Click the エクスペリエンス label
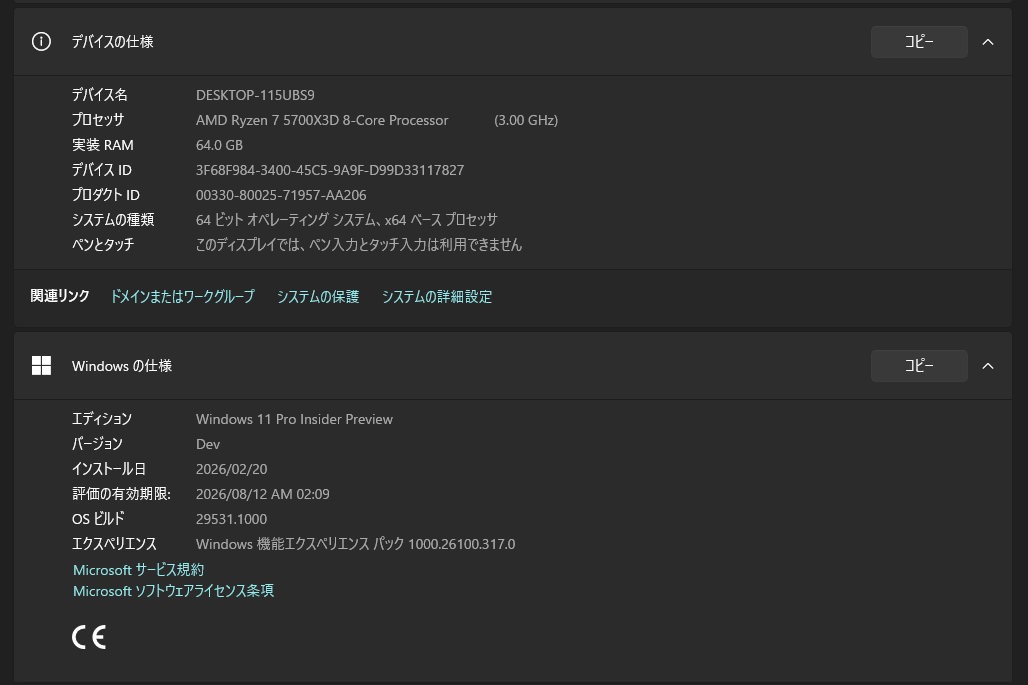1028x685 pixels. (x=114, y=543)
